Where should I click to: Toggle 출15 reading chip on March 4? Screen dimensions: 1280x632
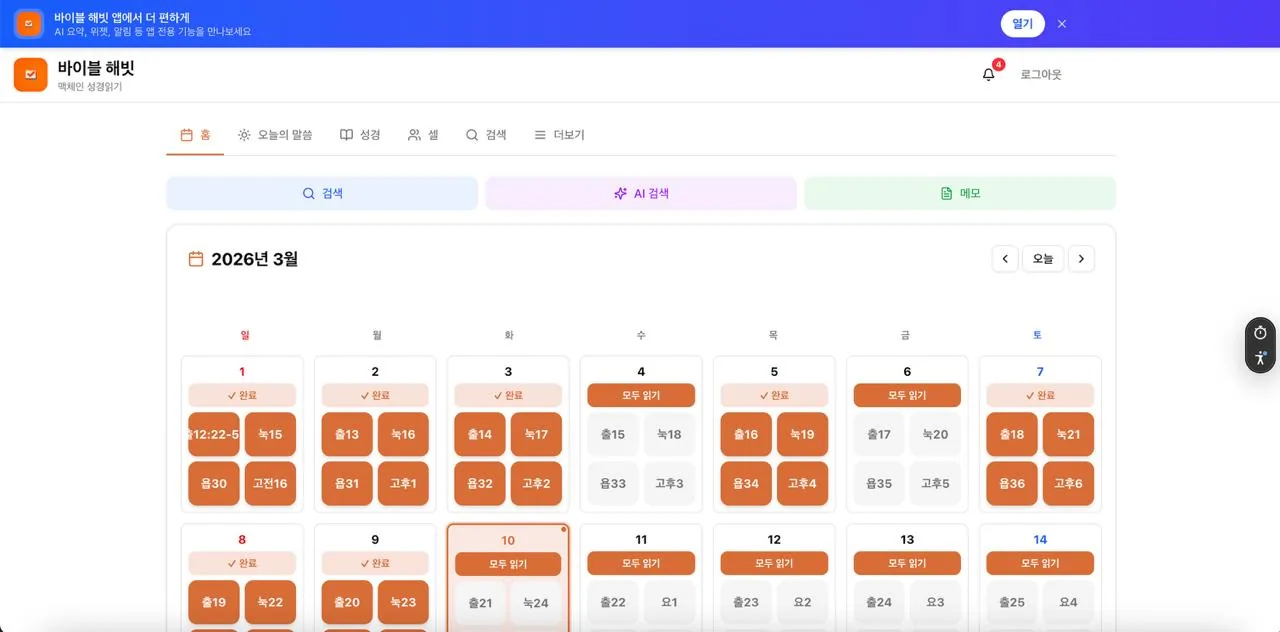click(612, 434)
